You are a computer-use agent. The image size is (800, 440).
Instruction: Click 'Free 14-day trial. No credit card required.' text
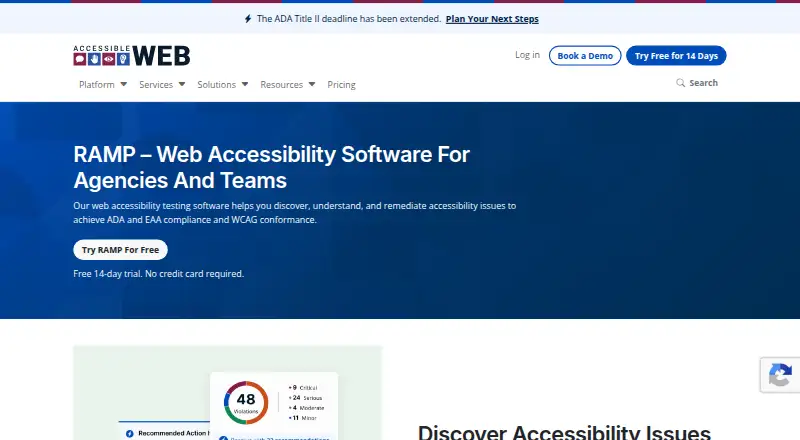click(159, 274)
